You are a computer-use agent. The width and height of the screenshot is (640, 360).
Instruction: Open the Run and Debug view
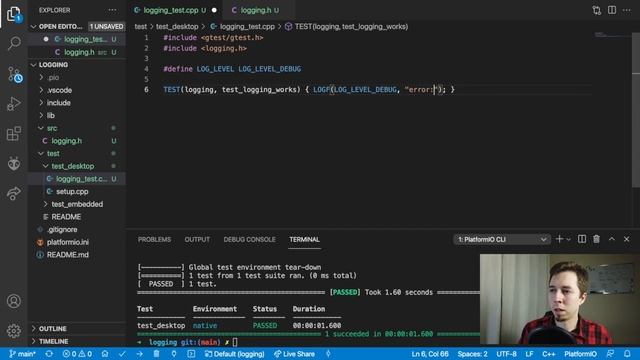[13, 104]
